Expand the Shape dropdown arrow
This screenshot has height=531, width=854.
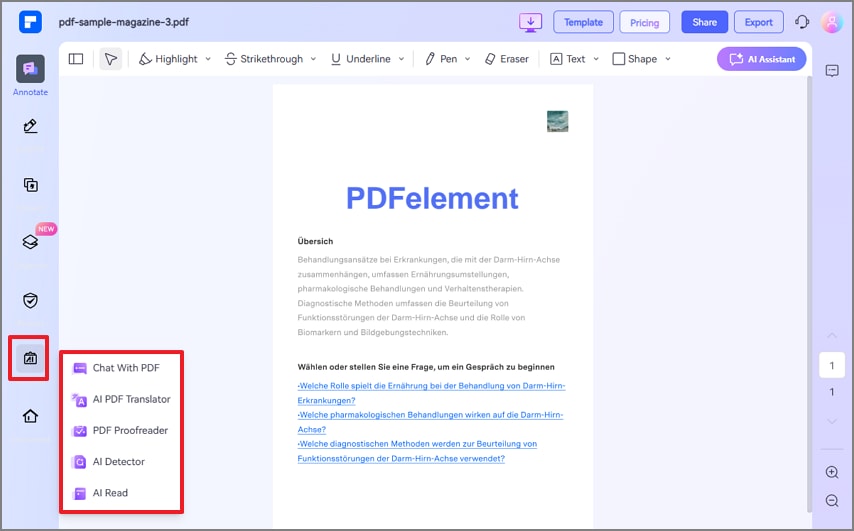[x=668, y=59]
